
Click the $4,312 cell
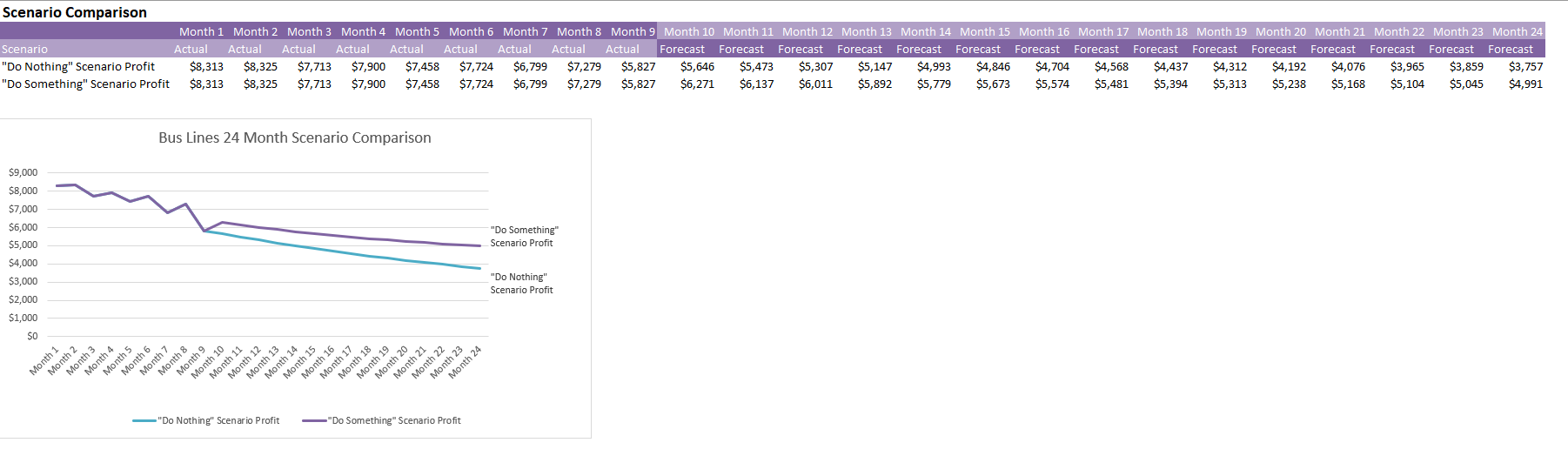(1230, 67)
